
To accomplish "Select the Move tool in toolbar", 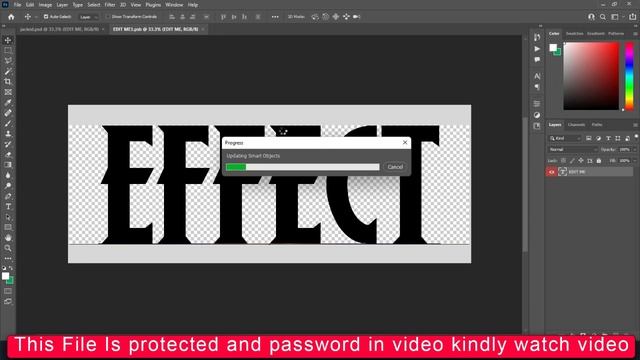I will (x=8, y=40).
